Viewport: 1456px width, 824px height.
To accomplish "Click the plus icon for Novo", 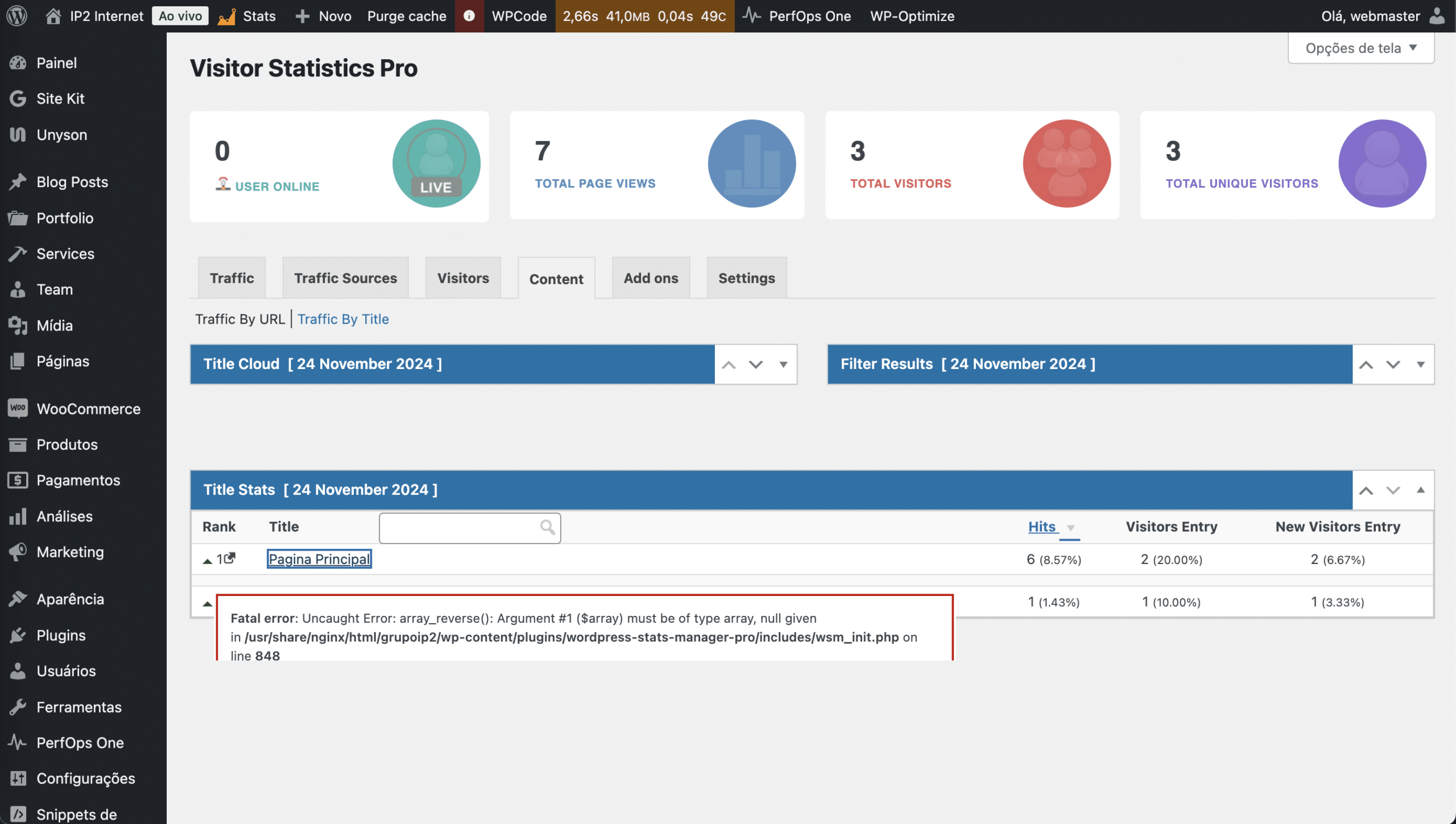I will 303,16.
